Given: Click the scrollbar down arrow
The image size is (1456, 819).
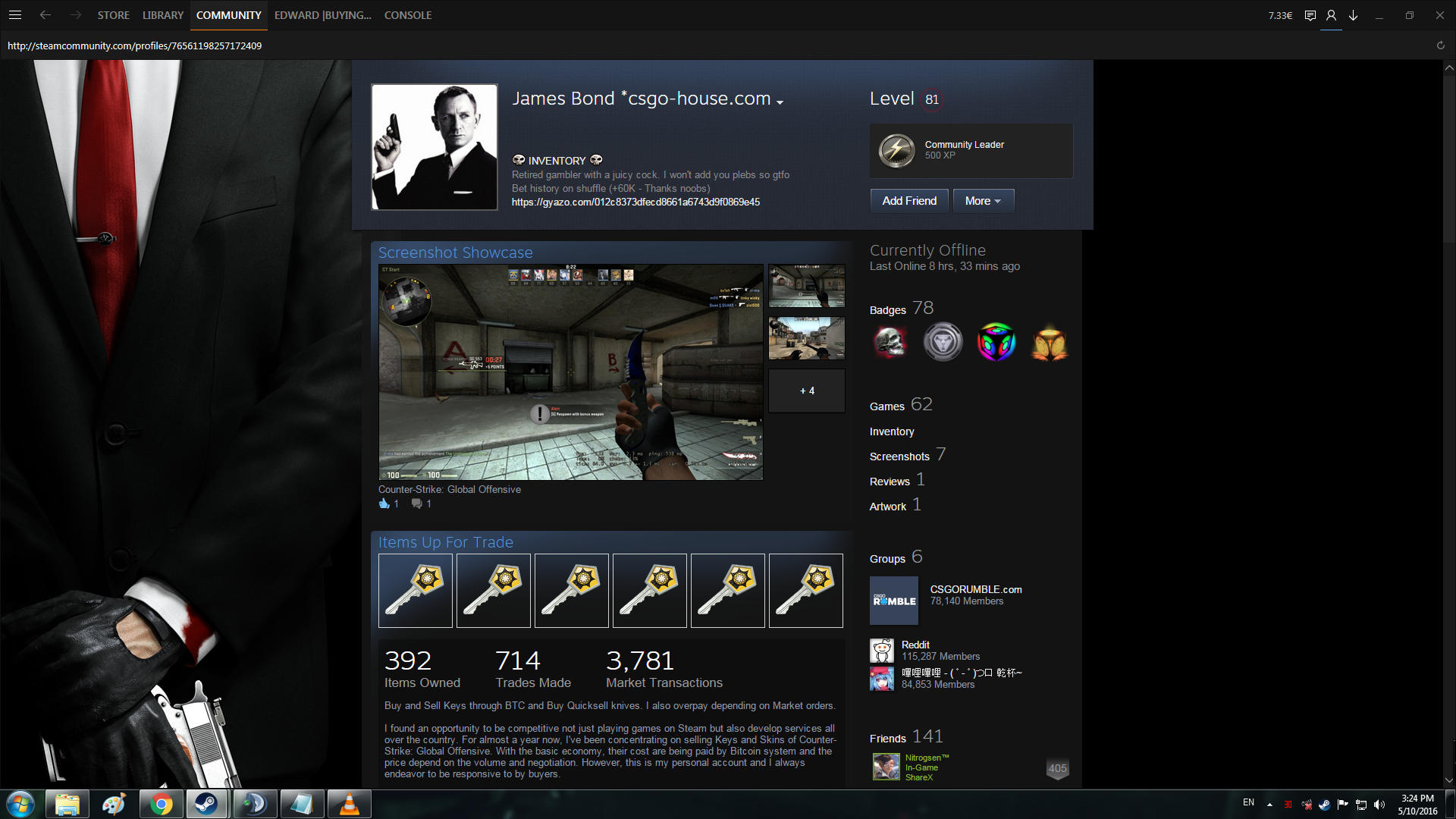Looking at the screenshot, I should click(x=1448, y=780).
